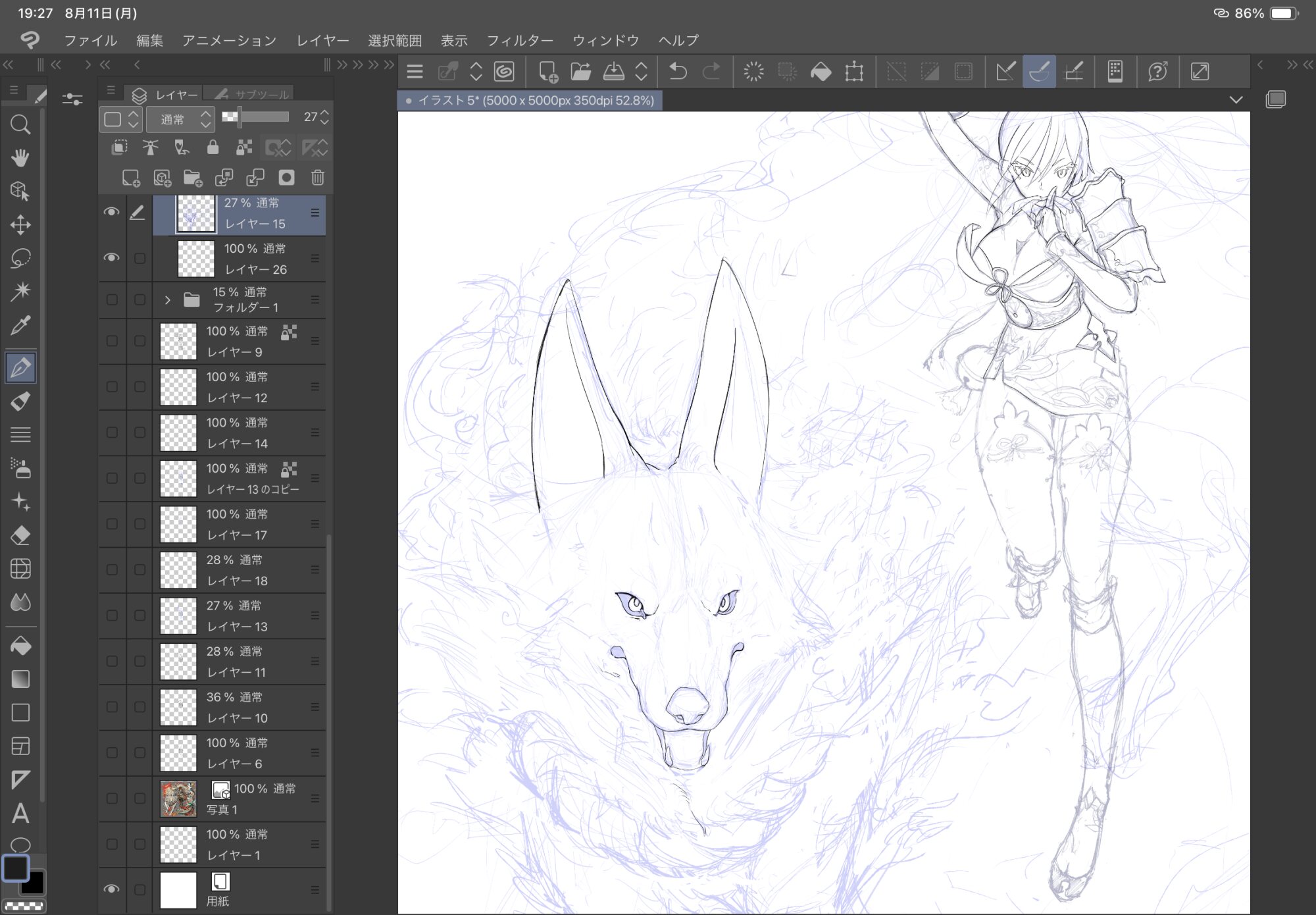The width and height of the screenshot is (1316, 915).
Task: Select the Eraser tool
Action: click(20, 535)
